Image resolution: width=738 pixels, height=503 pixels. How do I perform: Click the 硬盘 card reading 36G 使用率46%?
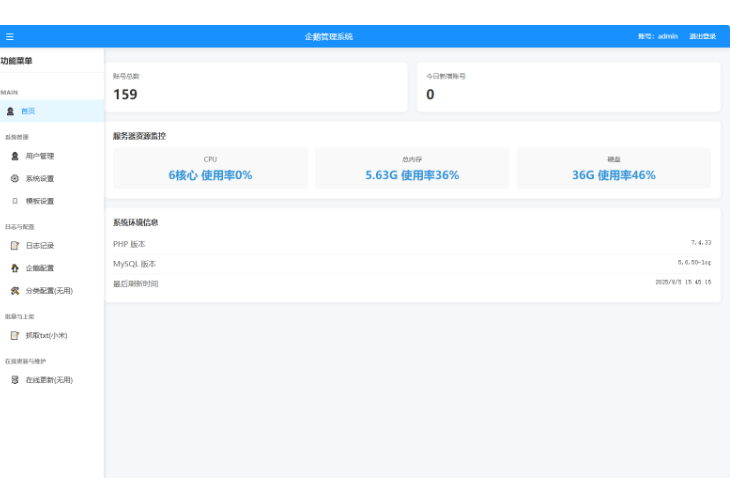(614, 168)
